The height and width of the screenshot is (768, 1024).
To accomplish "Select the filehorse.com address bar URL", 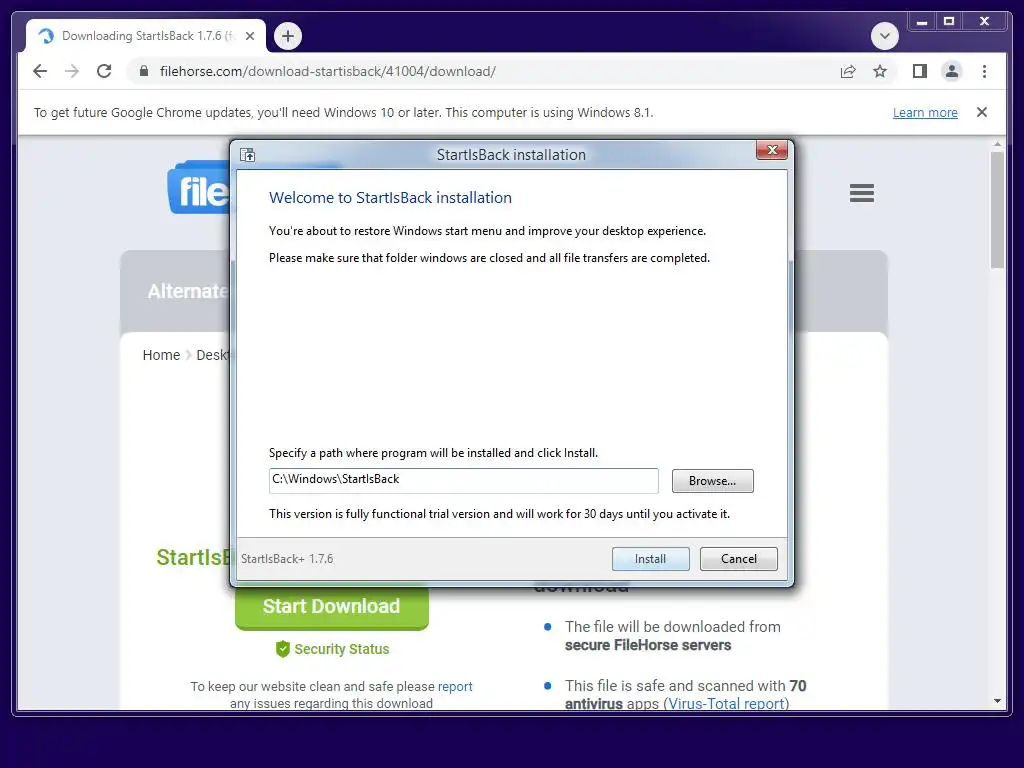I will click(328, 71).
